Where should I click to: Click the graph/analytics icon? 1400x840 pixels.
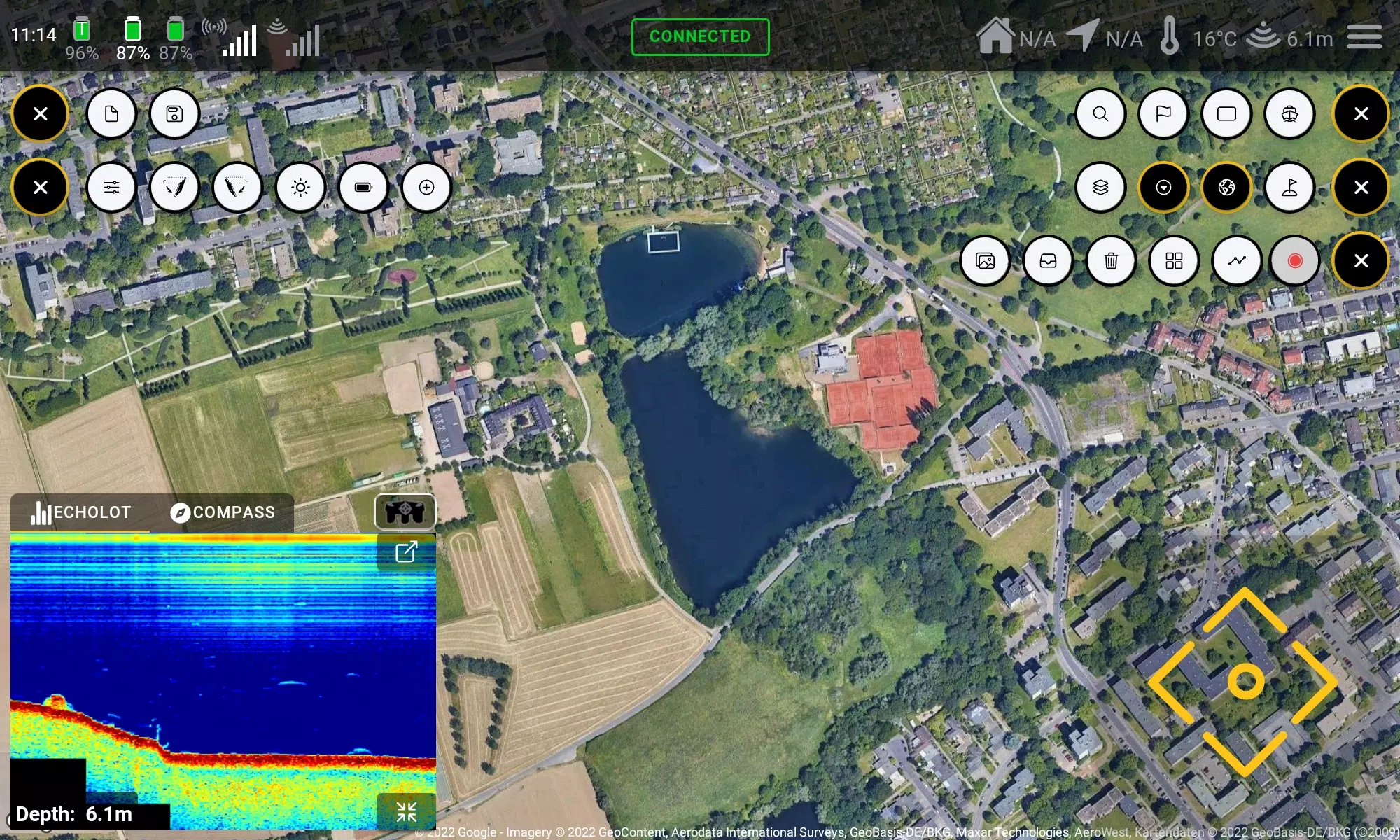(1237, 260)
